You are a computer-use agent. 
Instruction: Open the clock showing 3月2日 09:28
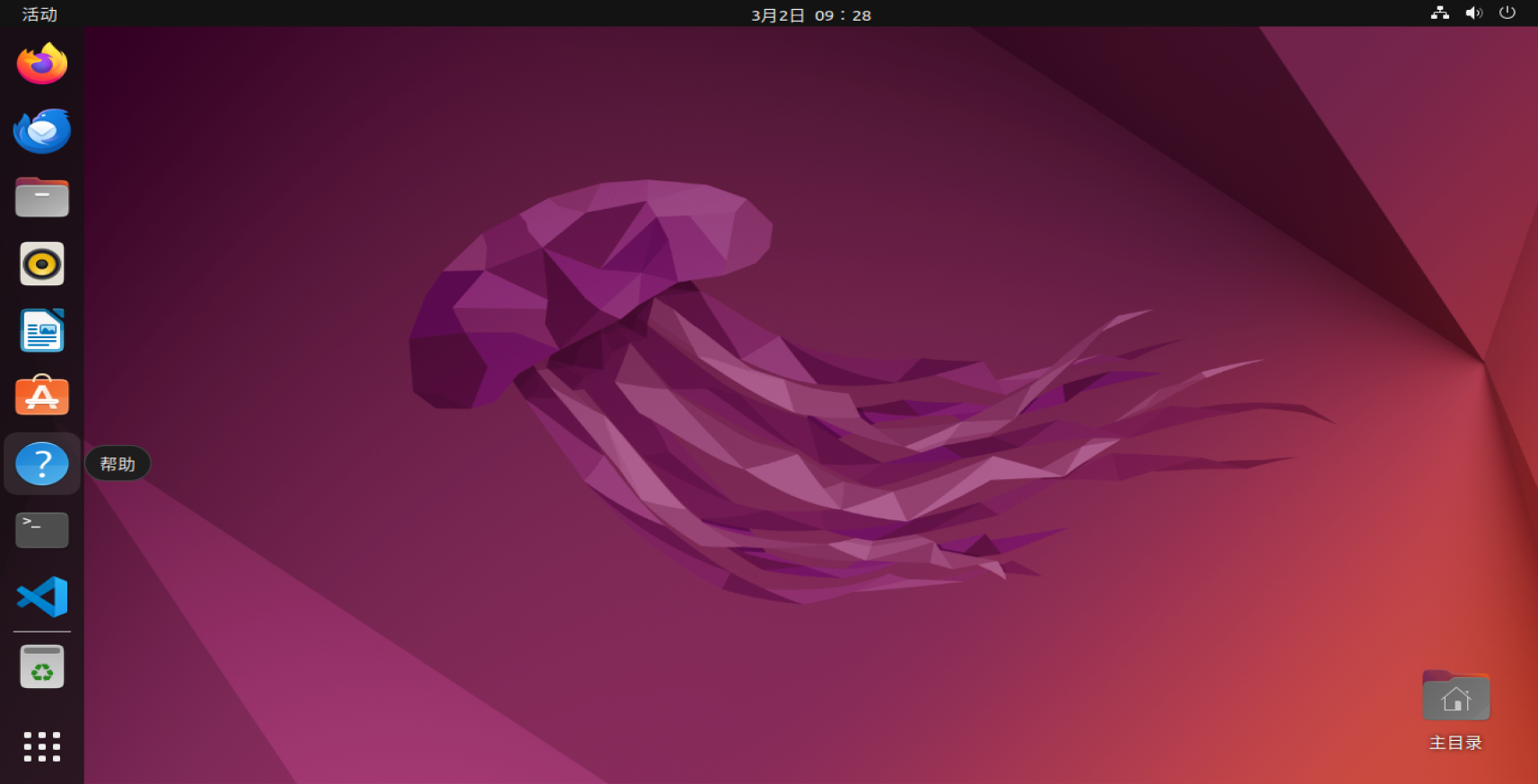811,15
